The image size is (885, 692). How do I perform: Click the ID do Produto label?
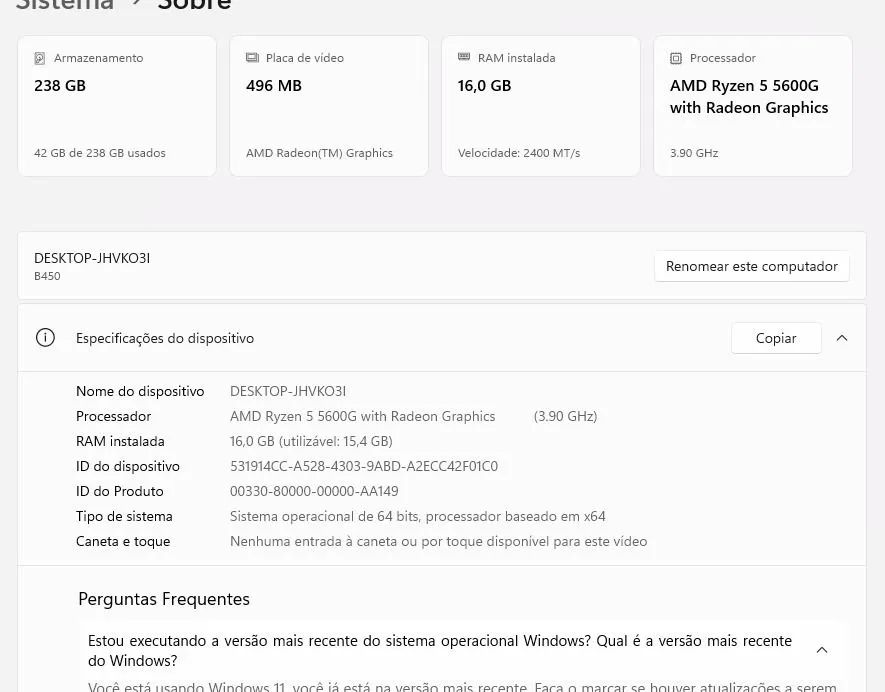[120, 491]
